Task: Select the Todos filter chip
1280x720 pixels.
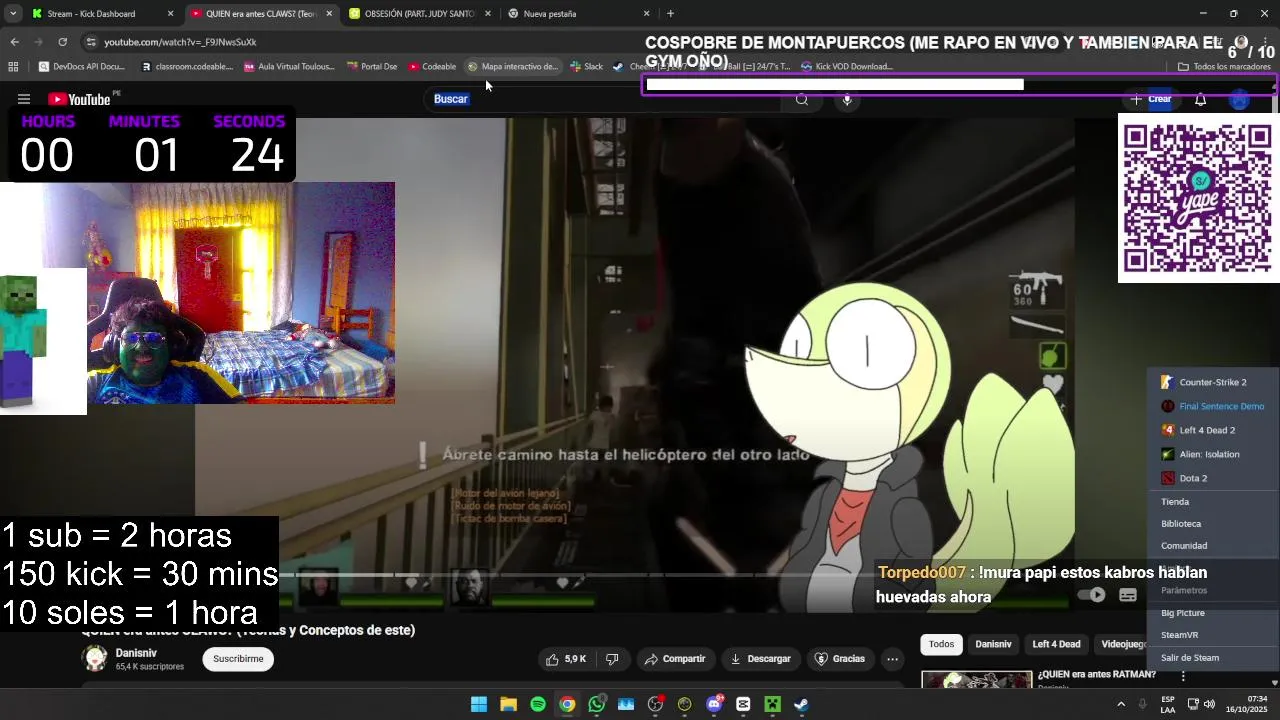Action: (941, 645)
